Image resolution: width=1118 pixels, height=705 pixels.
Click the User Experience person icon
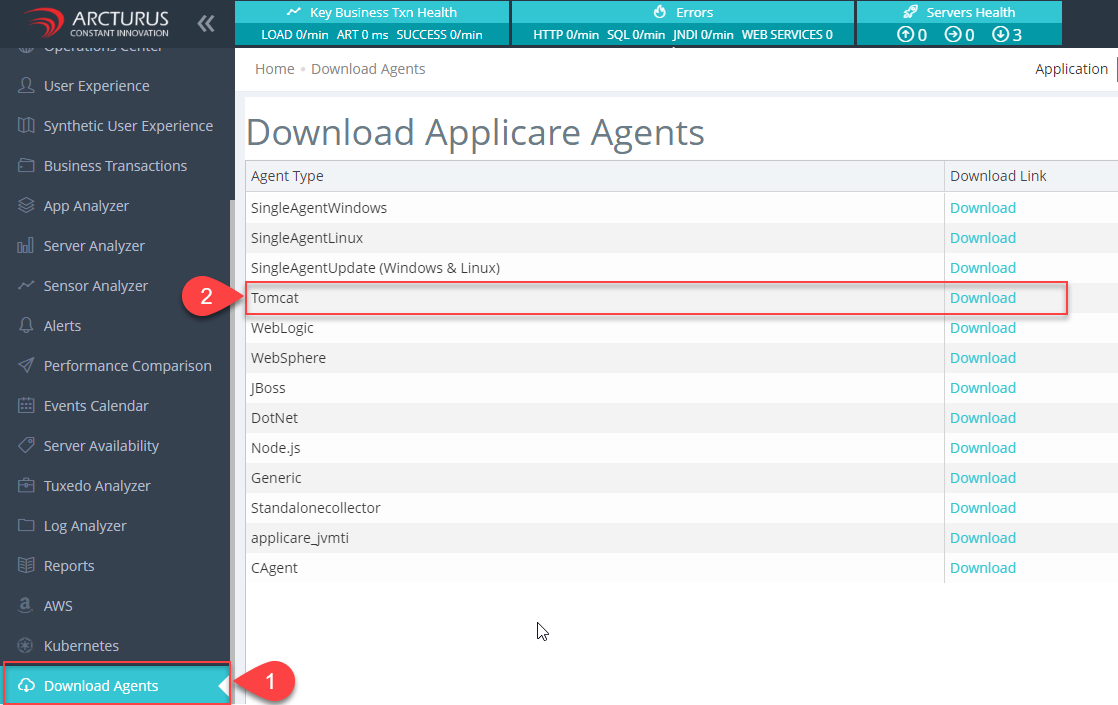pyautogui.click(x=26, y=86)
